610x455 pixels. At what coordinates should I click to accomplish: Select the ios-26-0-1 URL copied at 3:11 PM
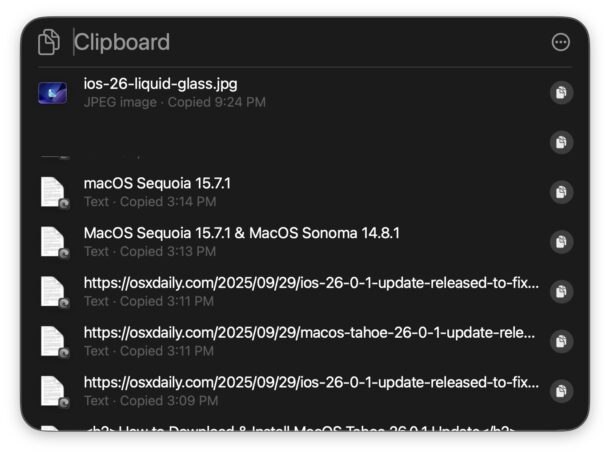(300, 291)
